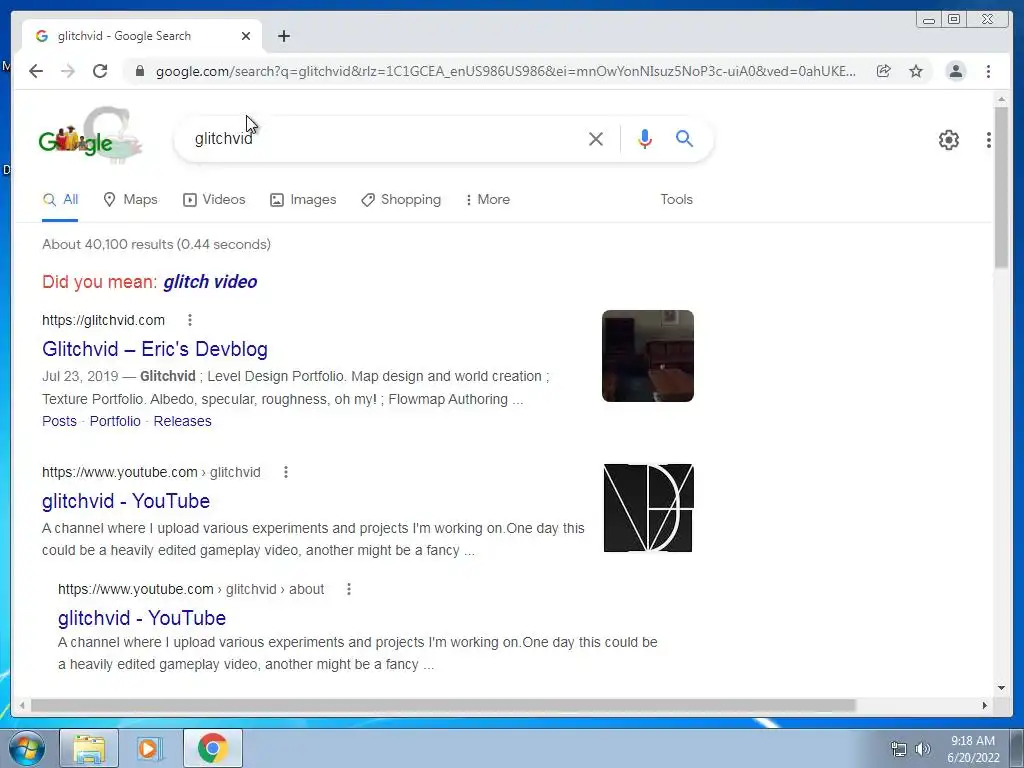Open volume control speaker icon in tray
The image size is (1024, 768).
(923, 749)
